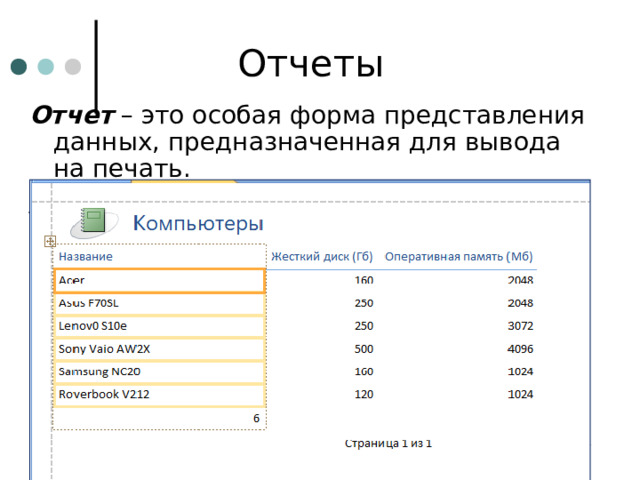Click hard disk value 500 for Sony Vaio
640x480 pixels.
364,349
